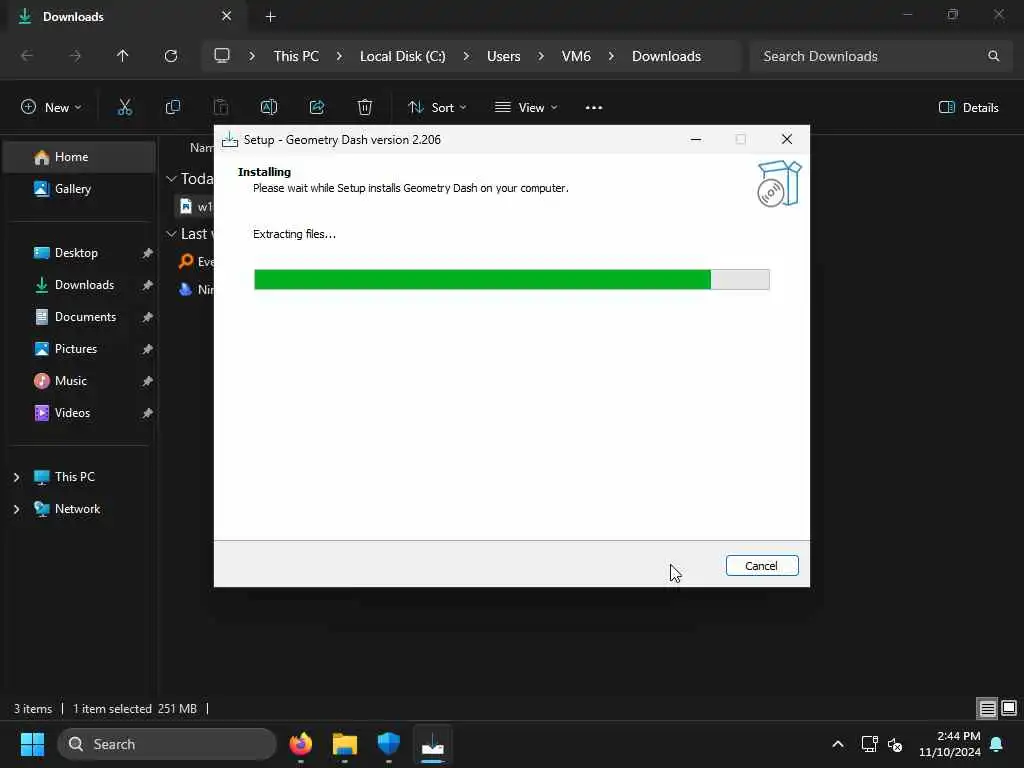This screenshot has height=768, width=1024.
Task: Open This PC breadcrumb
Action: coord(296,56)
